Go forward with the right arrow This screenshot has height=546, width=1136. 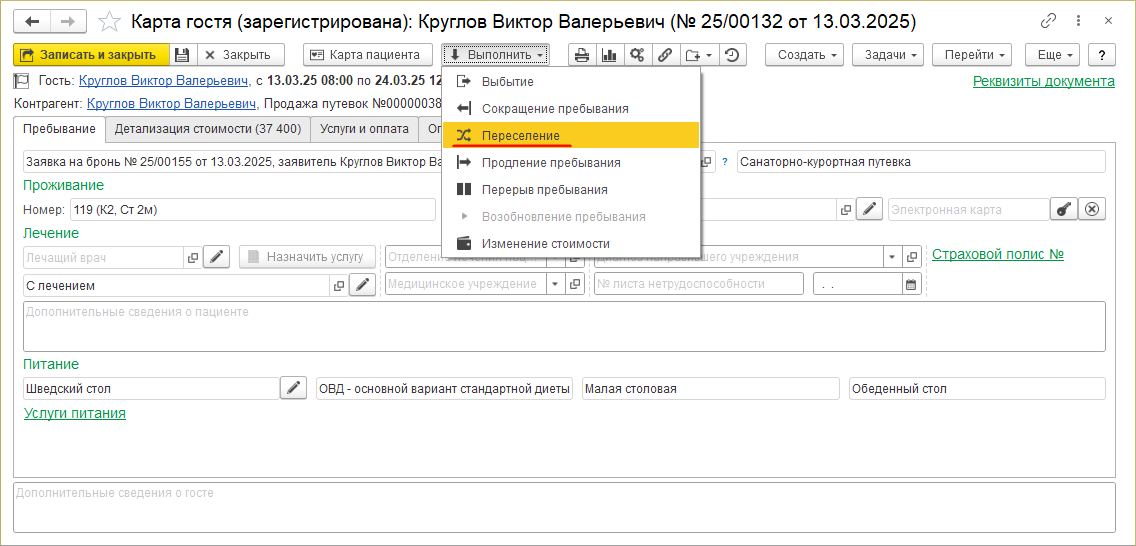point(67,21)
